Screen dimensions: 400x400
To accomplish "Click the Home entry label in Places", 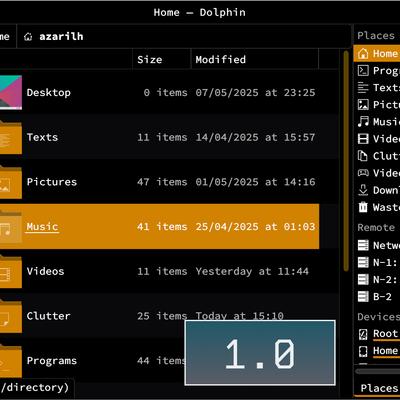I will tap(386, 53).
